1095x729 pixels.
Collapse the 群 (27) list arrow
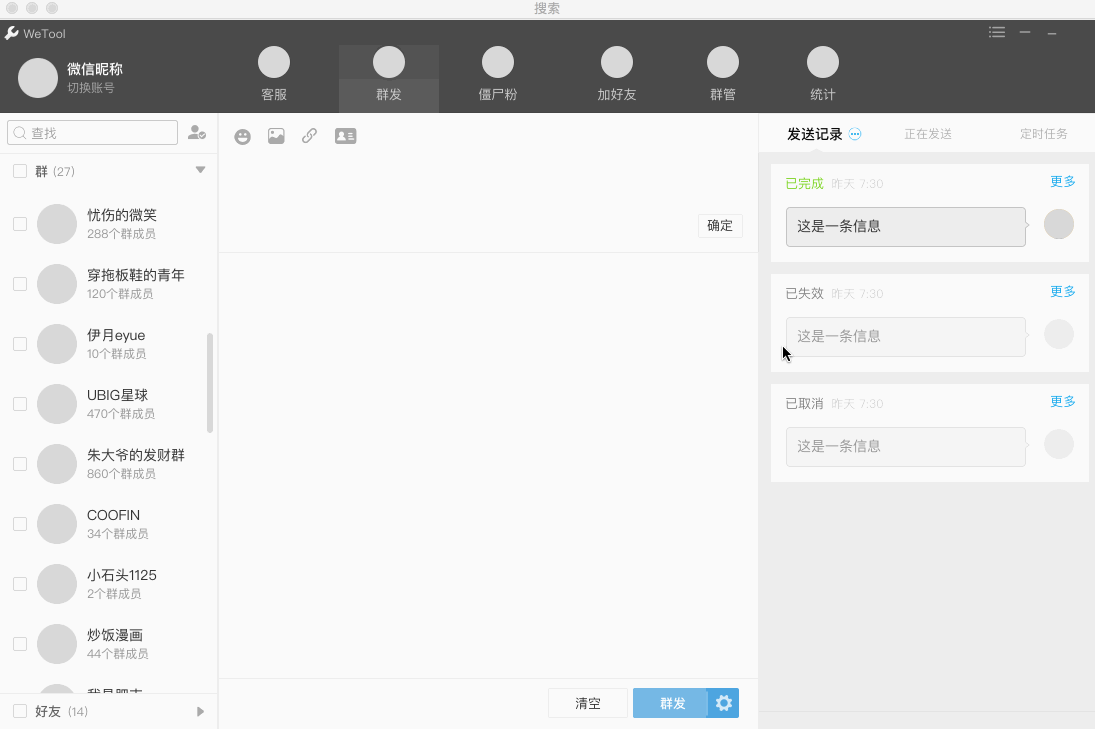[x=200, y=170]
